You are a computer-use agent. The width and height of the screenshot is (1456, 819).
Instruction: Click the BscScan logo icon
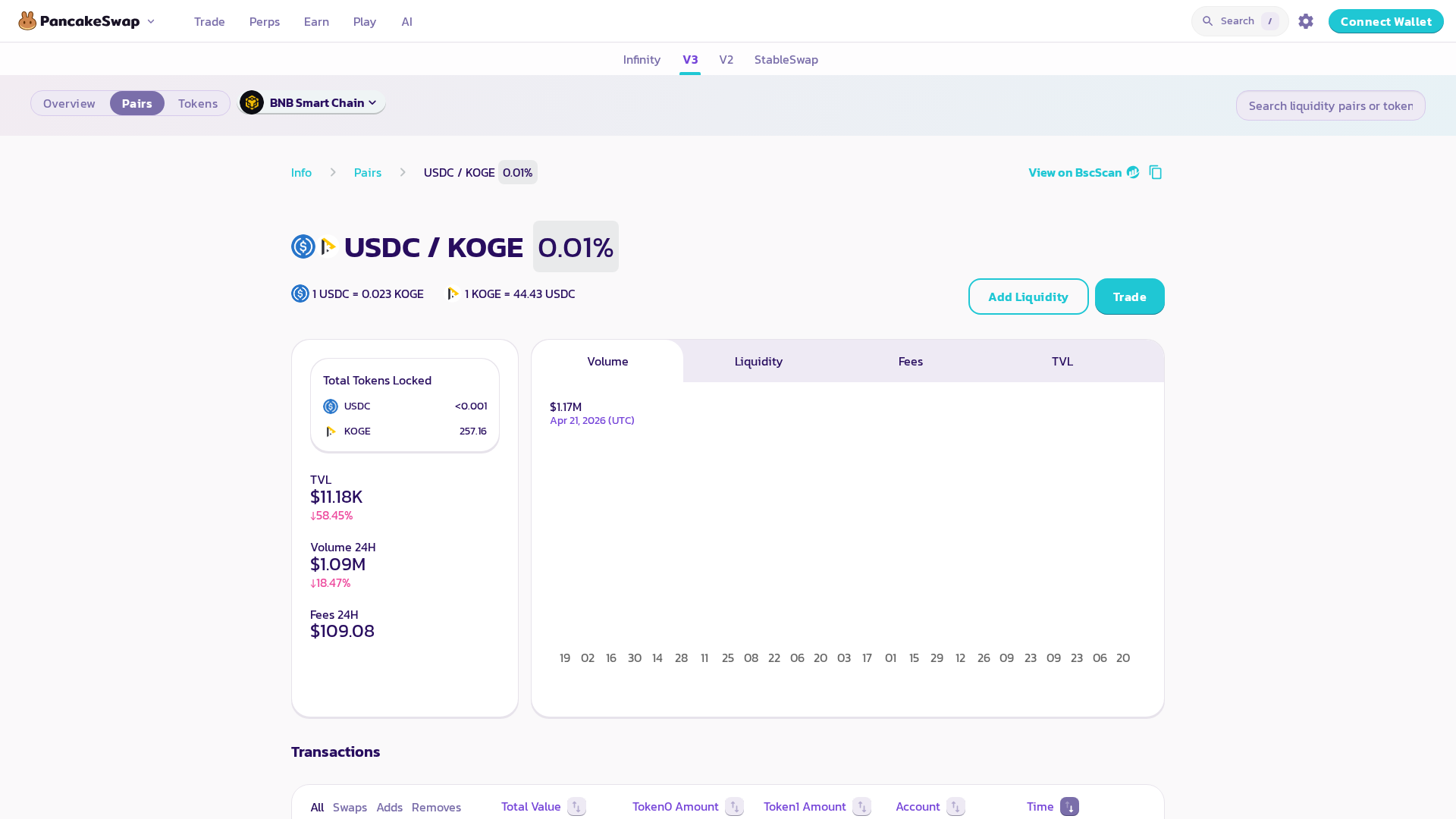click(x=1133, y=172)
